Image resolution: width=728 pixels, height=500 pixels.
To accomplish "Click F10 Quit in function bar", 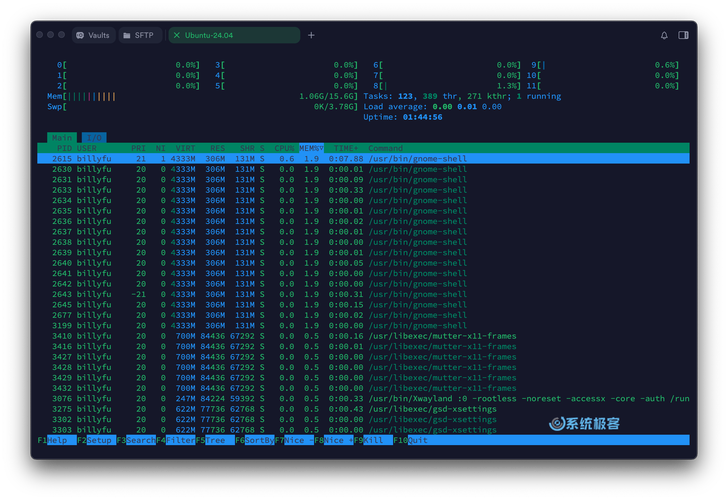I will coord(412,440).
